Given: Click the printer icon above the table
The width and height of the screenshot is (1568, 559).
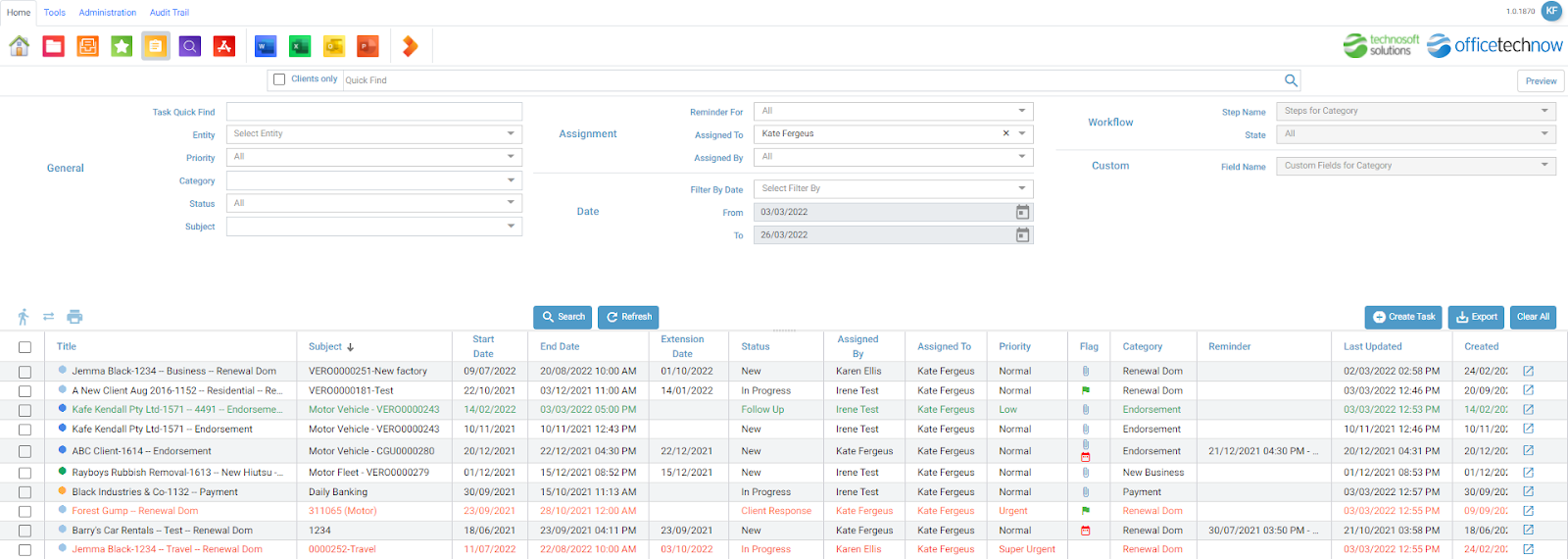Looking at the screenshot, I should coord(74,317).
